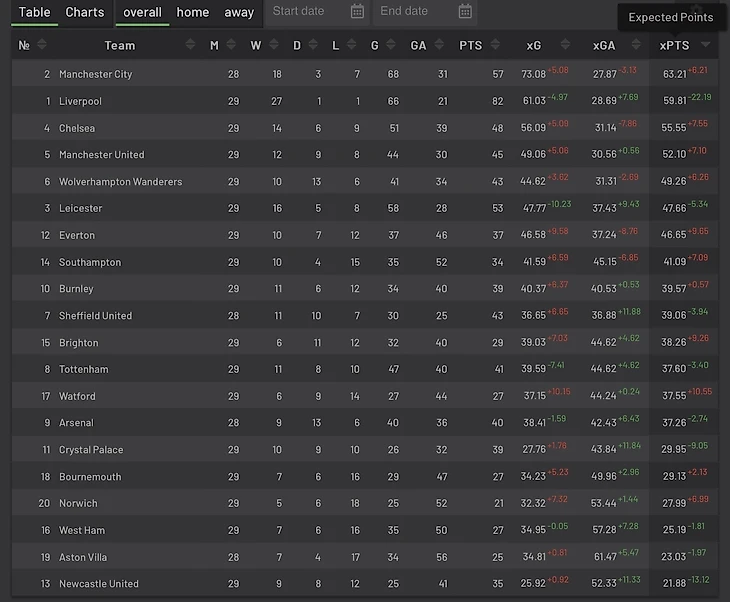Viewport: 730px width, 602px height.
Task: Open the Manchester City team link
Action: point(95,74)
